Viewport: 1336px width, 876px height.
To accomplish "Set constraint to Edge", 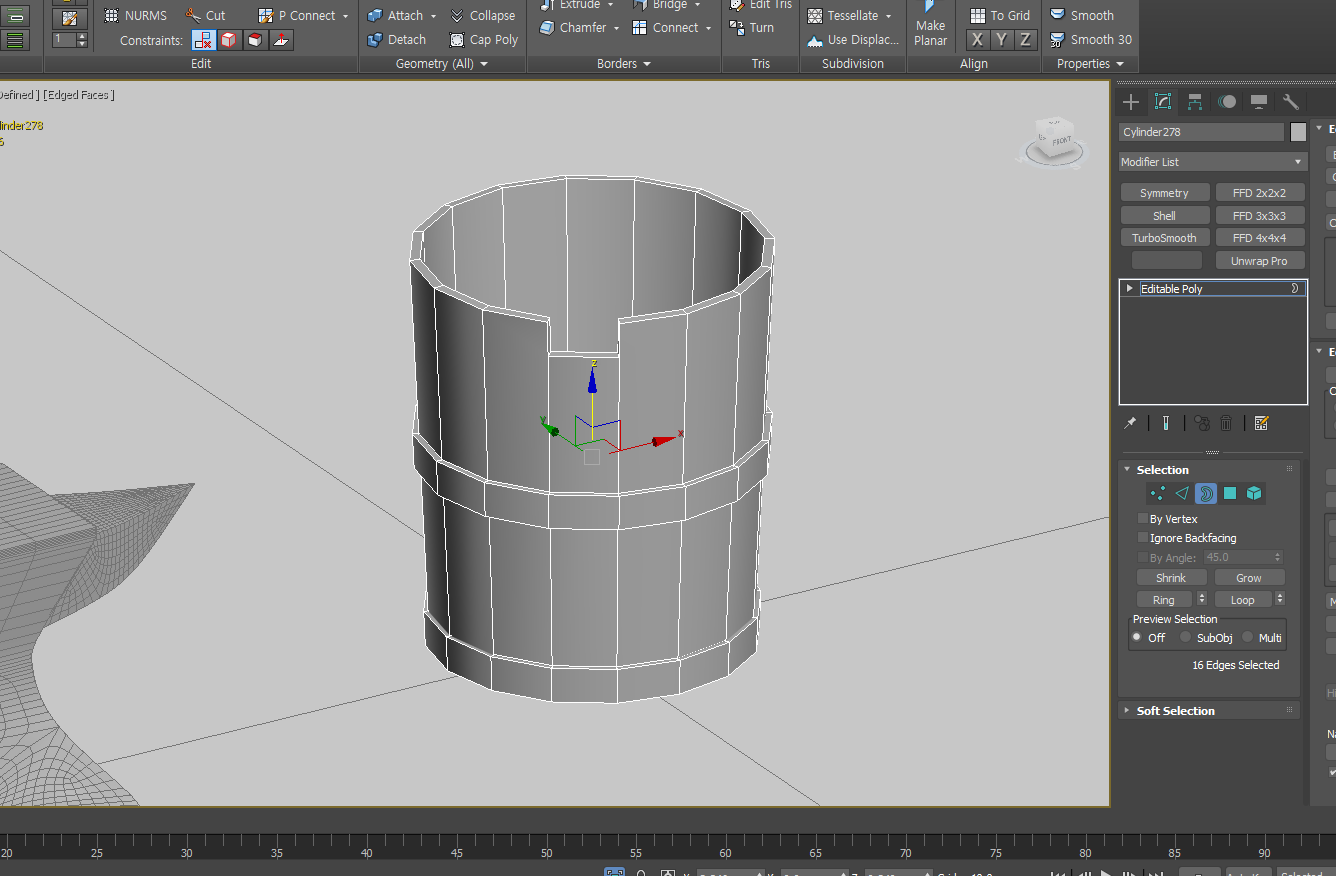I will click(x=230, y=40).
